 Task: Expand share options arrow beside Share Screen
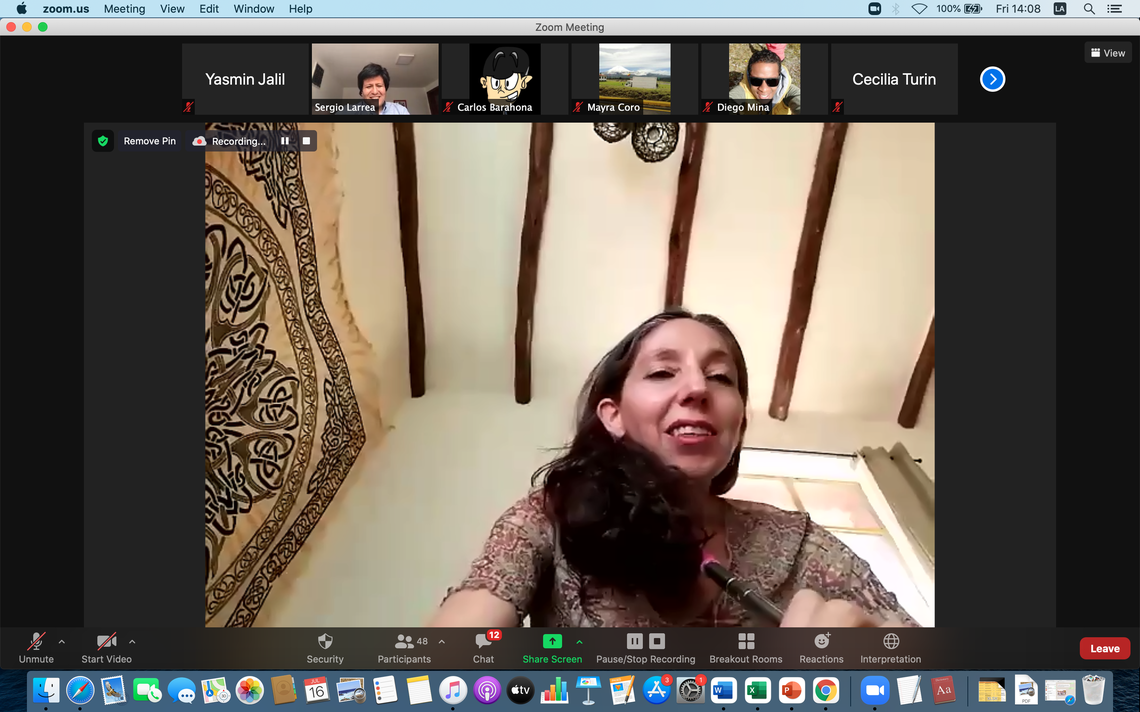coord(579,642)
